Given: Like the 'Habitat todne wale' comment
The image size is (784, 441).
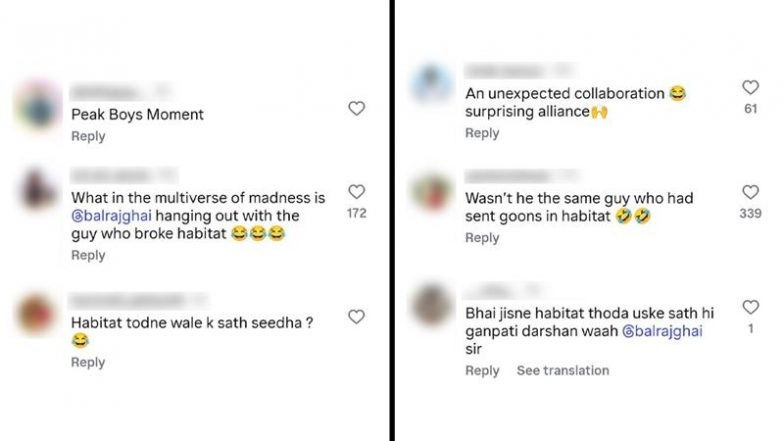Looking at the screenshot, I should [356, 317].
